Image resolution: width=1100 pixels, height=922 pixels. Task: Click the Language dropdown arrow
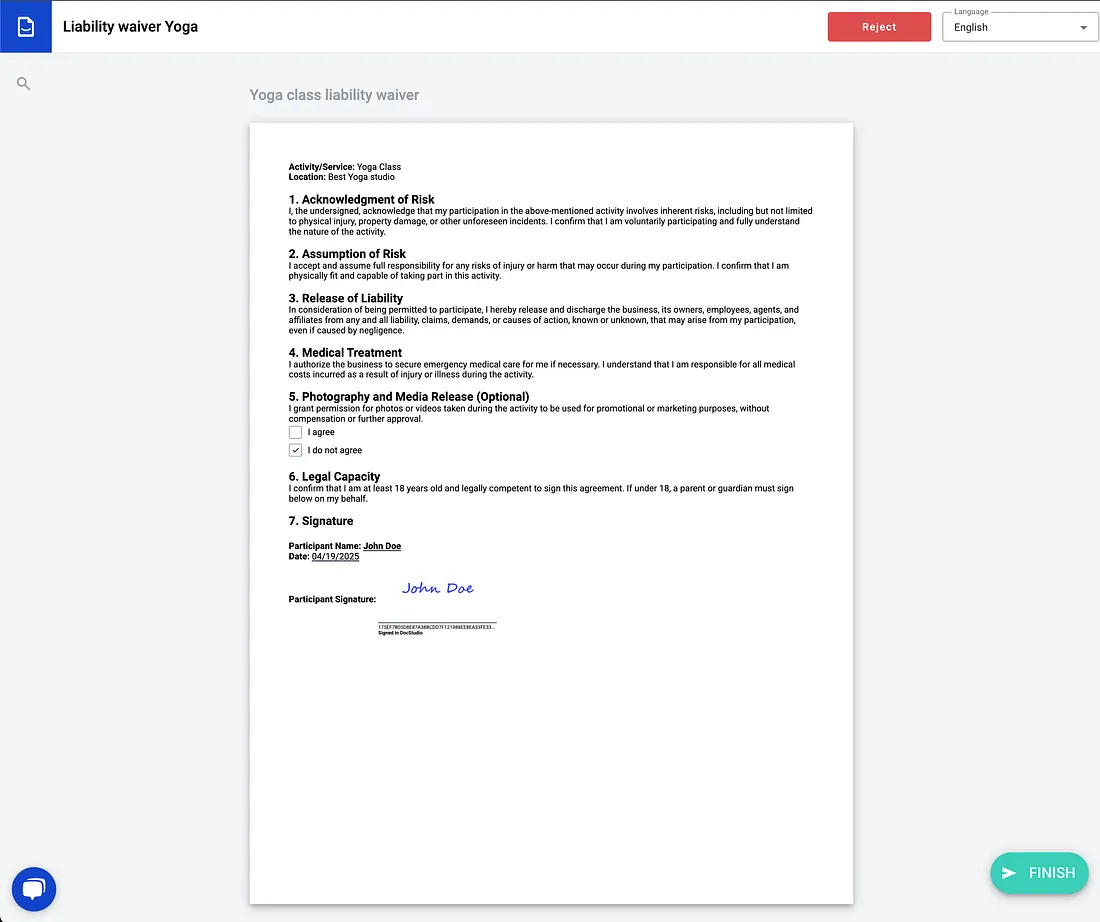click(1083, 28)
